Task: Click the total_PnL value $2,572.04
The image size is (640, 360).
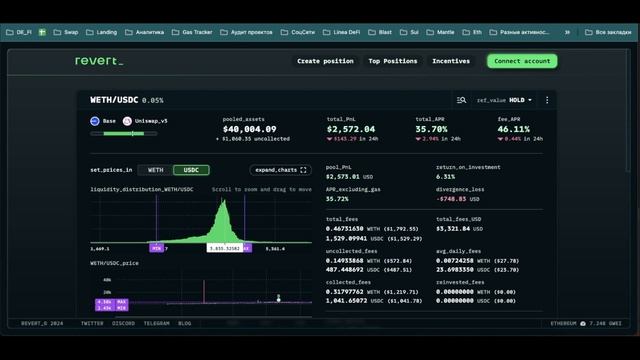Action: (351, 129)
